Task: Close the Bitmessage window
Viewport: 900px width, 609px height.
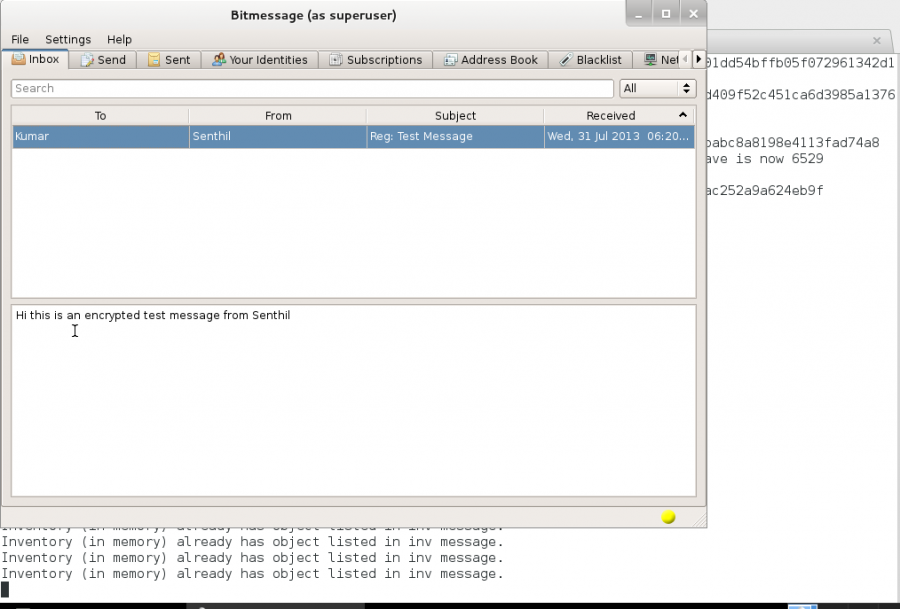Action: click(693, 14)
